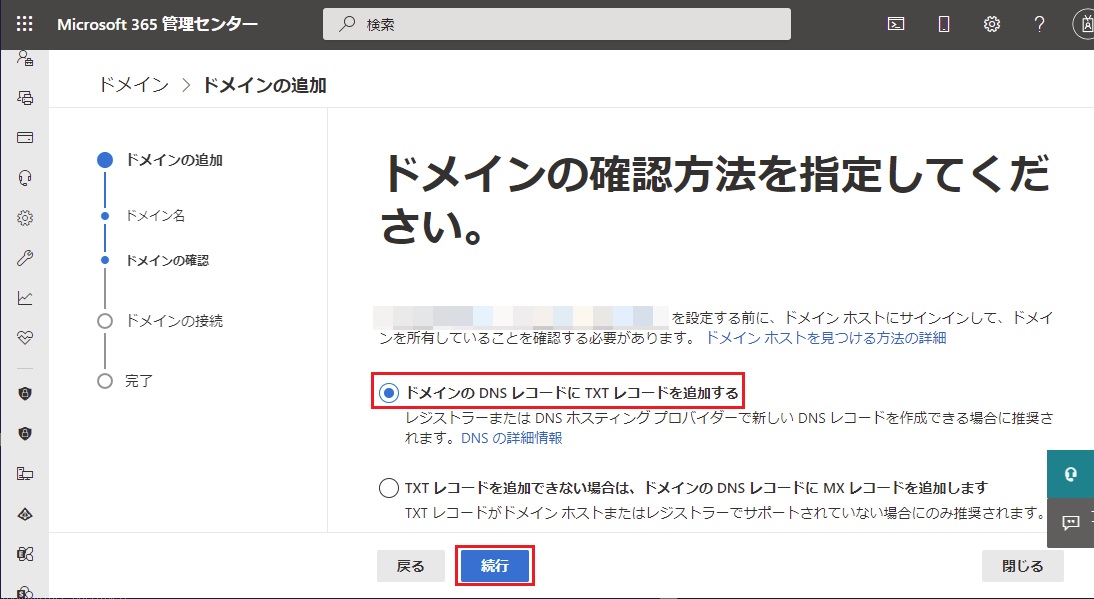
Task: Select the TXT レコードを追加する radio option
Action: 389,393
